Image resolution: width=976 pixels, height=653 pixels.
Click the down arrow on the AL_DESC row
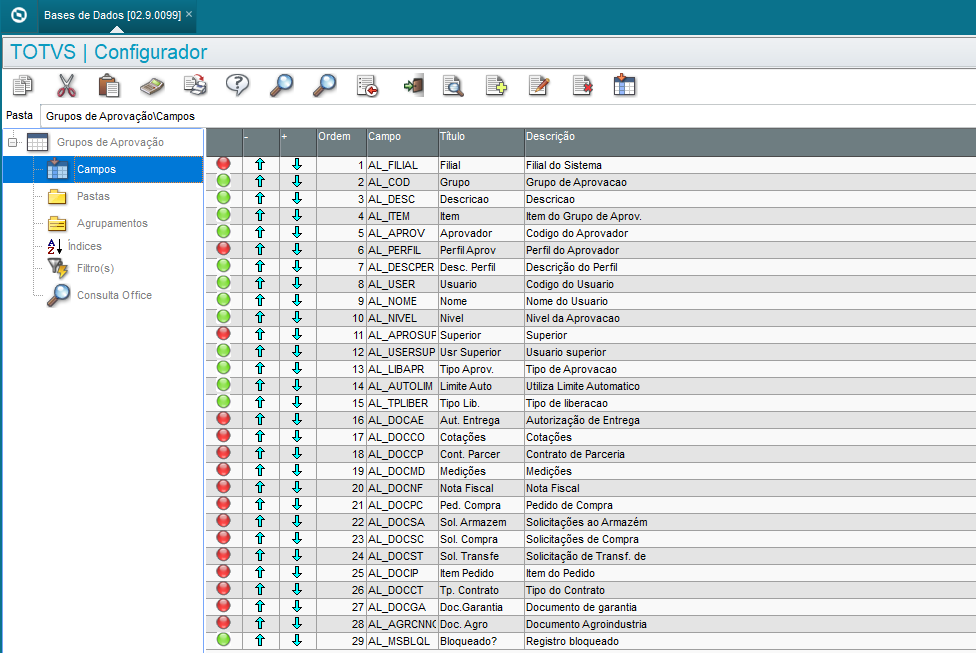pyautogui.click(x=297, y=199)
